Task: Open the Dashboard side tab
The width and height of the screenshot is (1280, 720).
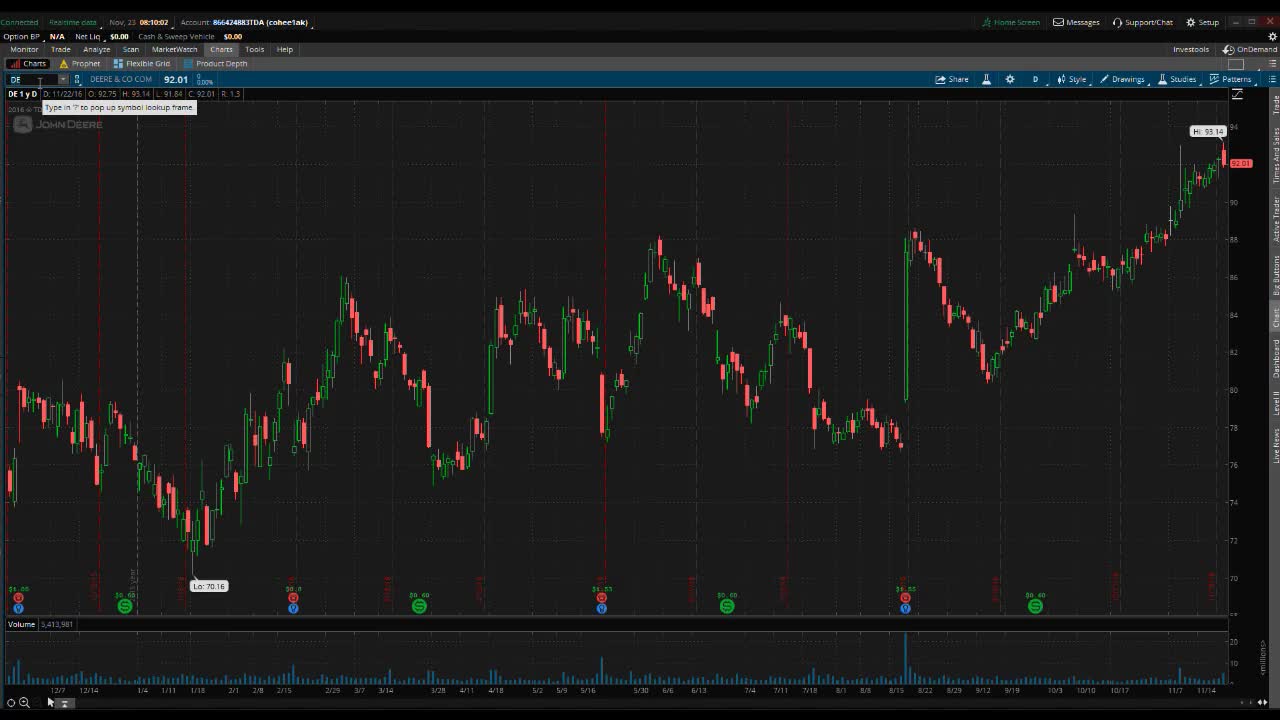Action: click(x=1275, y=358)
